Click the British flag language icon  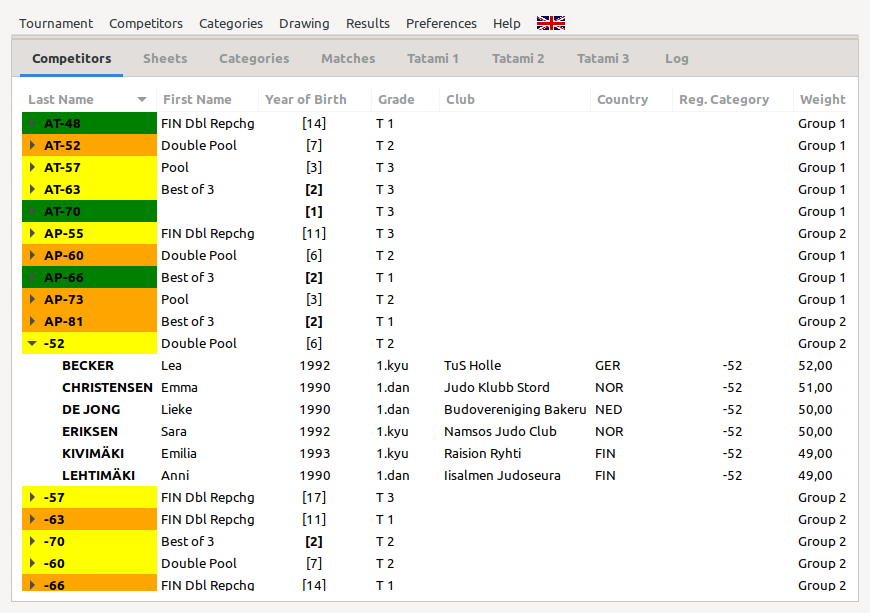pos(550,23)
